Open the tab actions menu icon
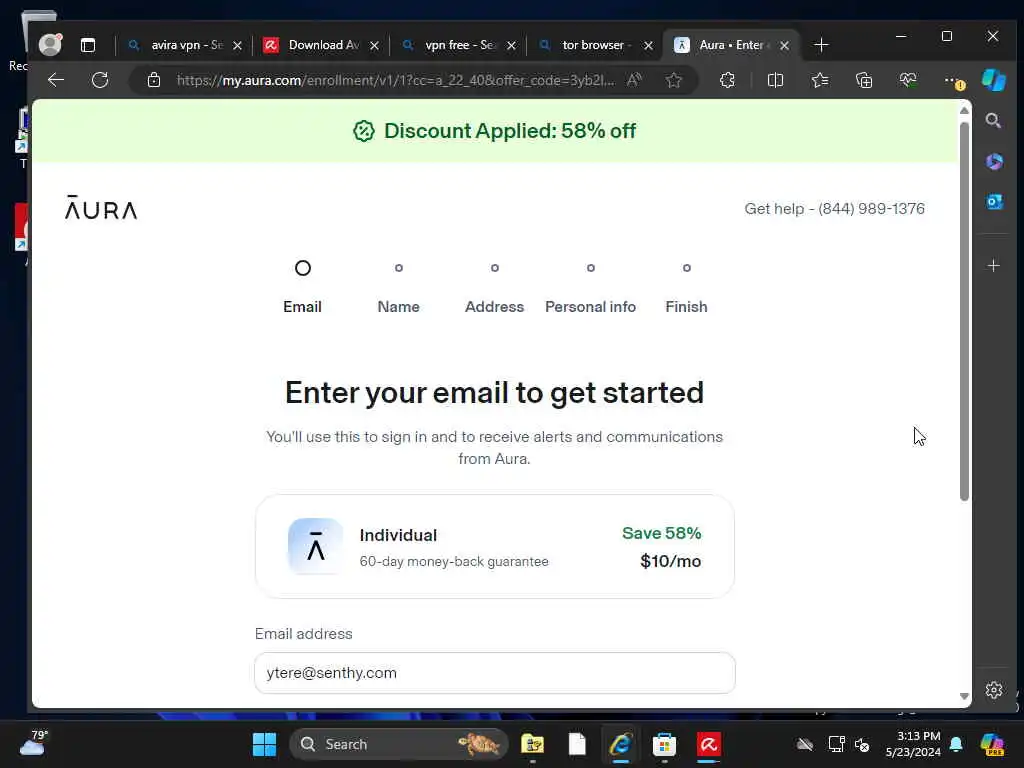The image size is (1024, 768). coord(88,45)
